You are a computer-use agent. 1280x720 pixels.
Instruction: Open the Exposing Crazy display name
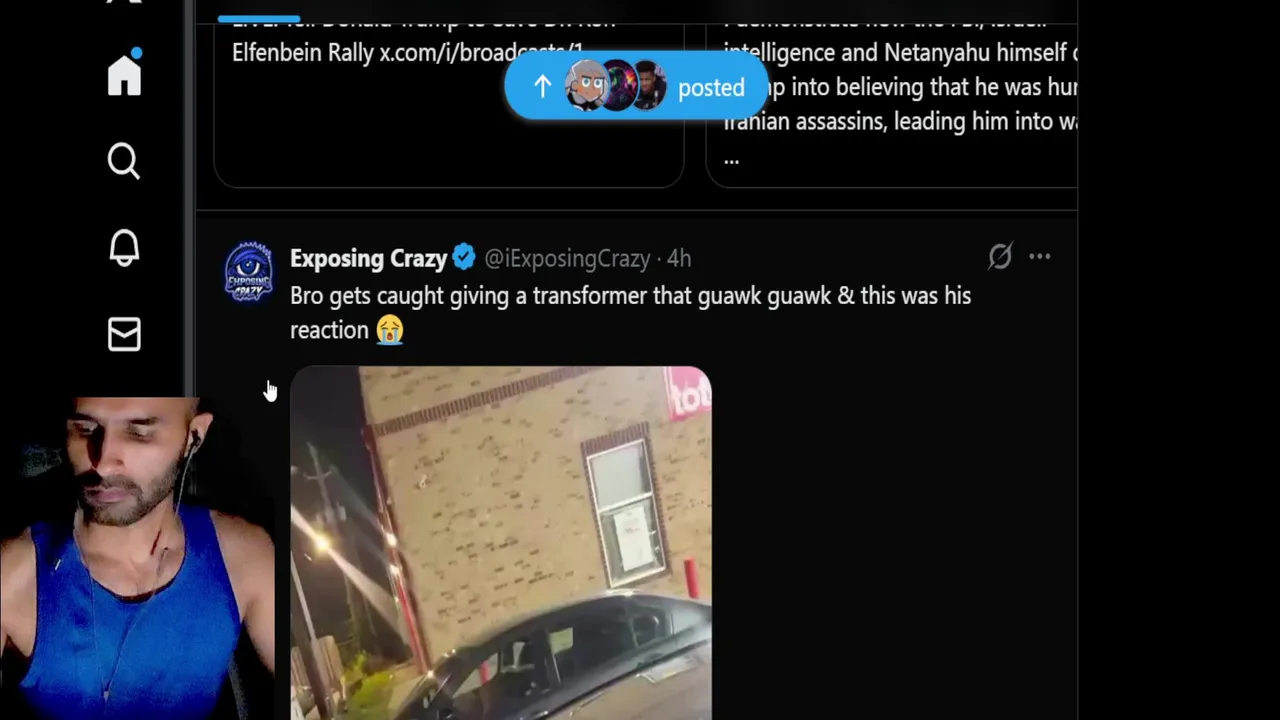coord(368,258)
